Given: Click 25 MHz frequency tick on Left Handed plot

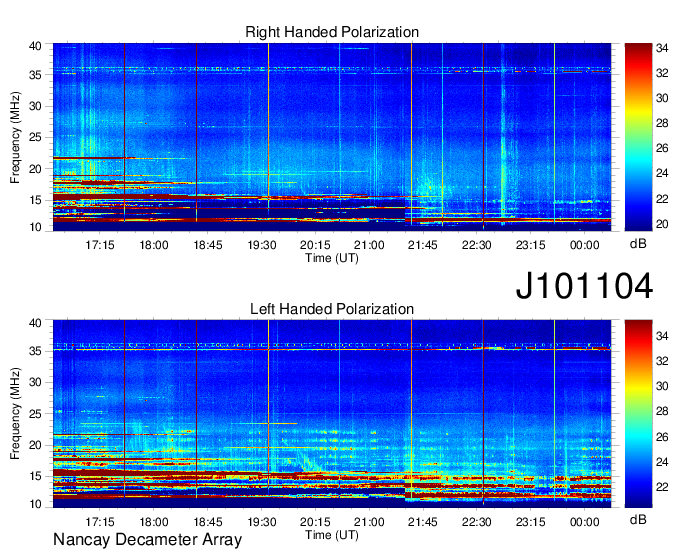Looking at the screenshot, I should tap(35, 414).
